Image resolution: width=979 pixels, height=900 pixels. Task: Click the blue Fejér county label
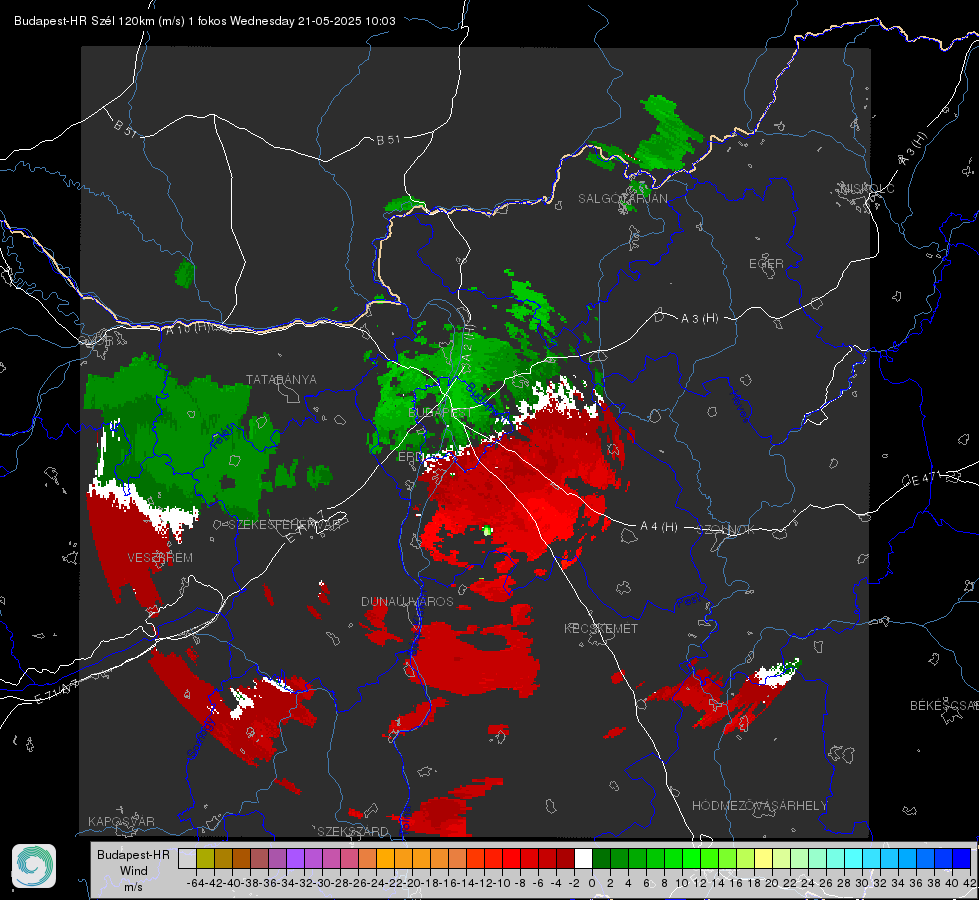pyautogui.click(x=222, y=437)
